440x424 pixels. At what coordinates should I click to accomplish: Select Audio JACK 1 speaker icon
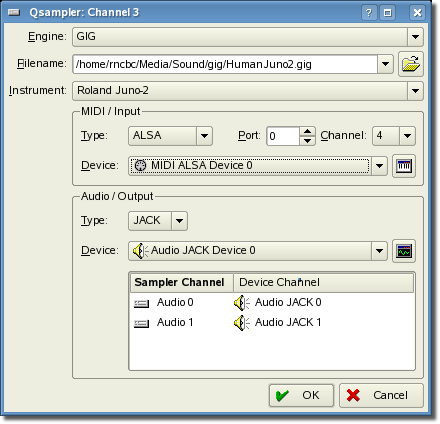[x=241, y=323]
